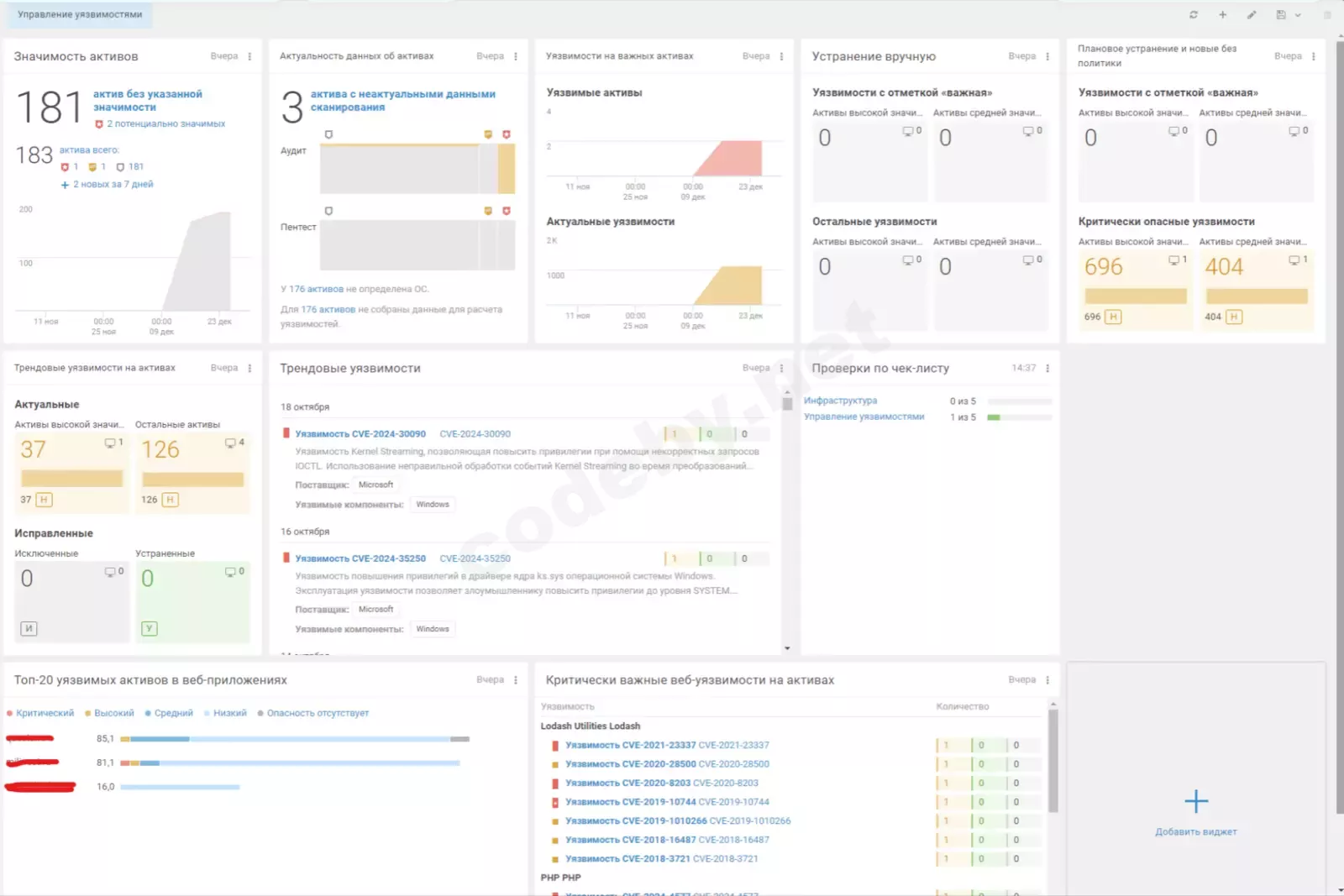Open Уязвимость CVE-2020-8203 web vulnerability
The width and height of the screenshot is (1344, 896).
point(628,783)
